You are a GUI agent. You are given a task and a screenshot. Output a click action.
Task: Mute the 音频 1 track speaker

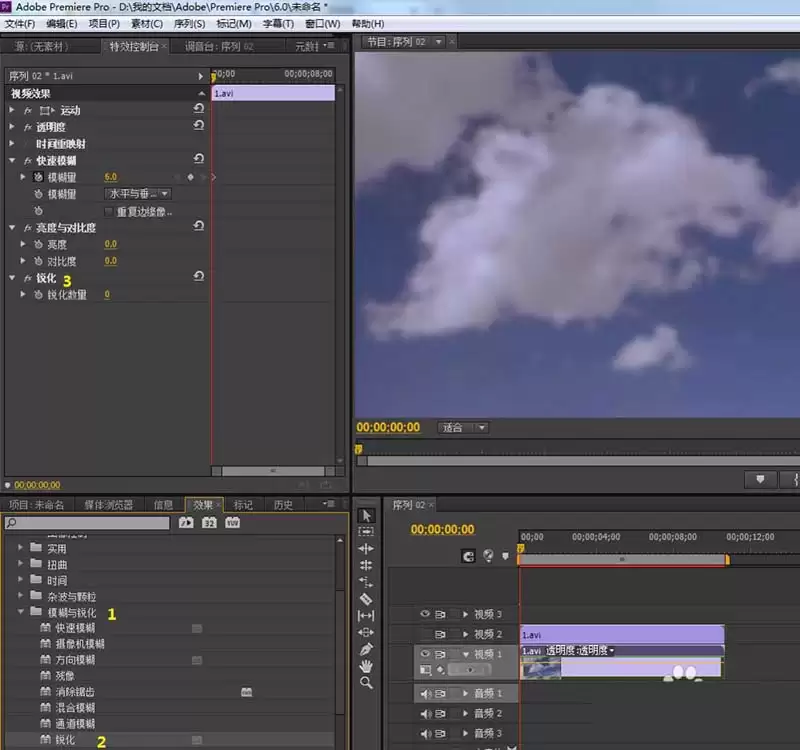tap(425, 693)
